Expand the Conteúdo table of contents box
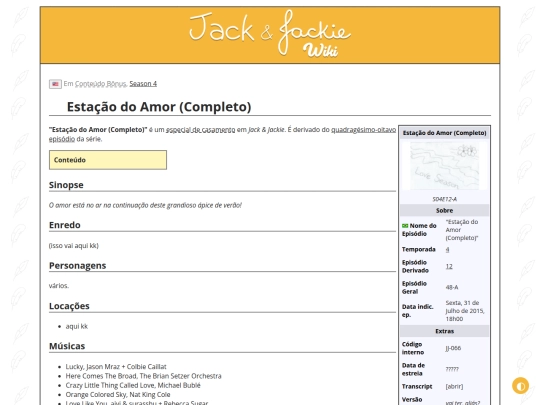 [108, 160]
